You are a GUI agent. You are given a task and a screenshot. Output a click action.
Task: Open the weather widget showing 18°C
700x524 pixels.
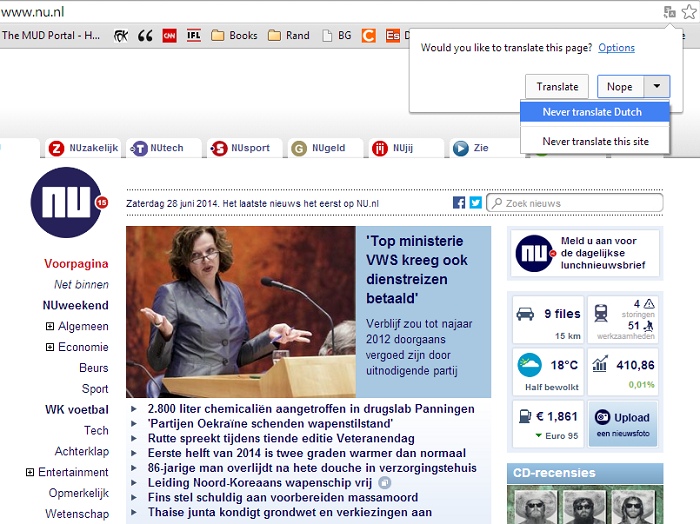pyautogui.click(x=546, y=370)
